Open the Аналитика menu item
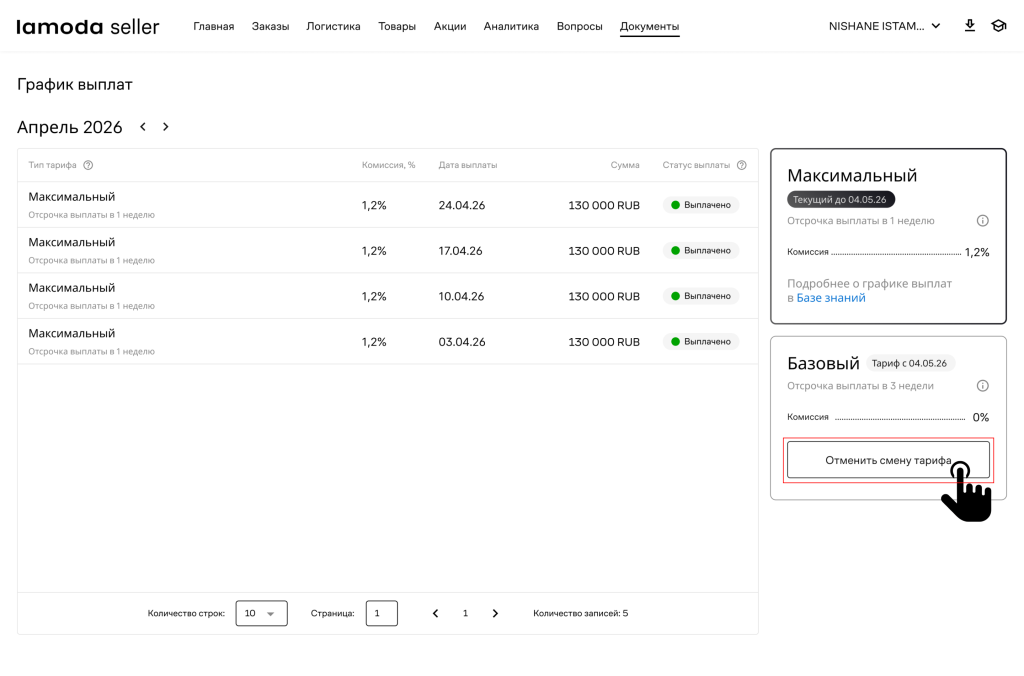 coord(511,26)
